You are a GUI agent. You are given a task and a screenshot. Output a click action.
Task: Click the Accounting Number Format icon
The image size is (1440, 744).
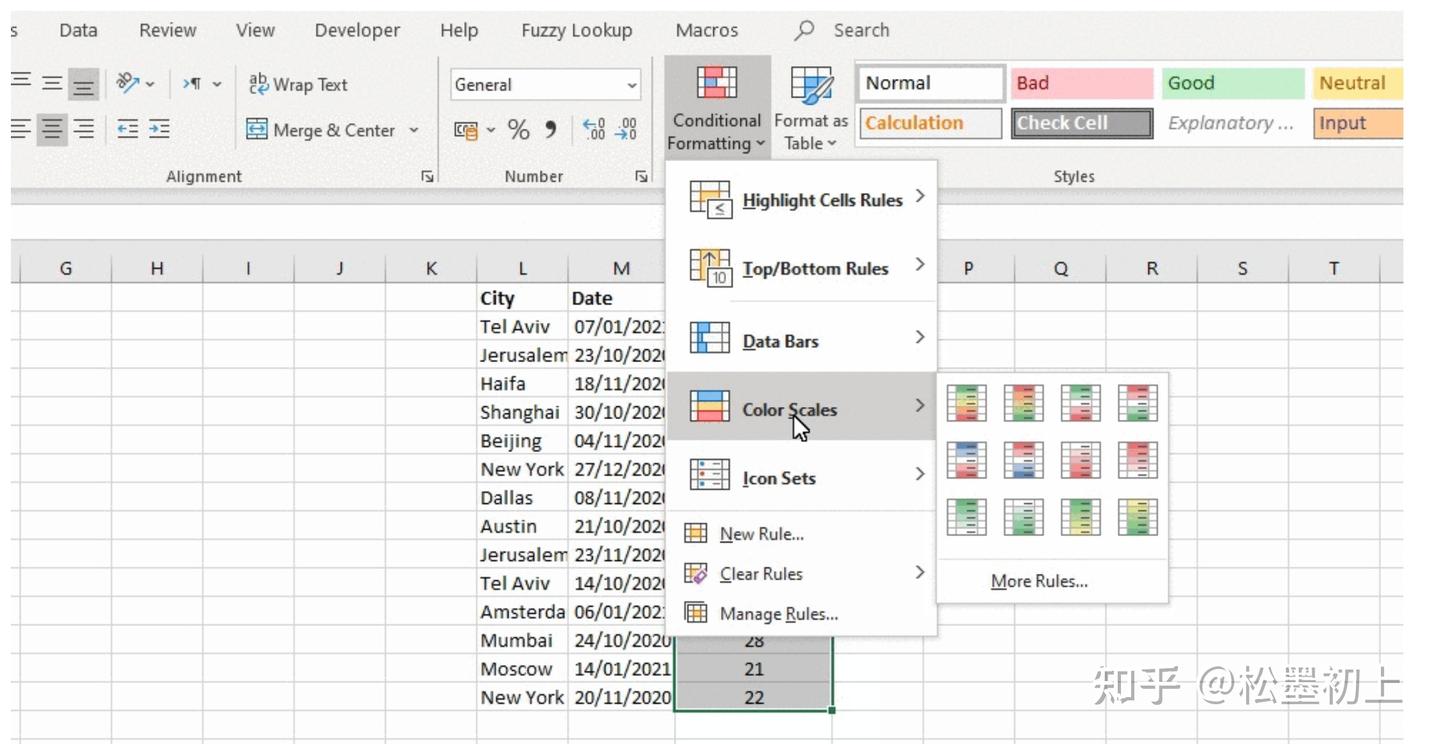click(x=467, y=127)
